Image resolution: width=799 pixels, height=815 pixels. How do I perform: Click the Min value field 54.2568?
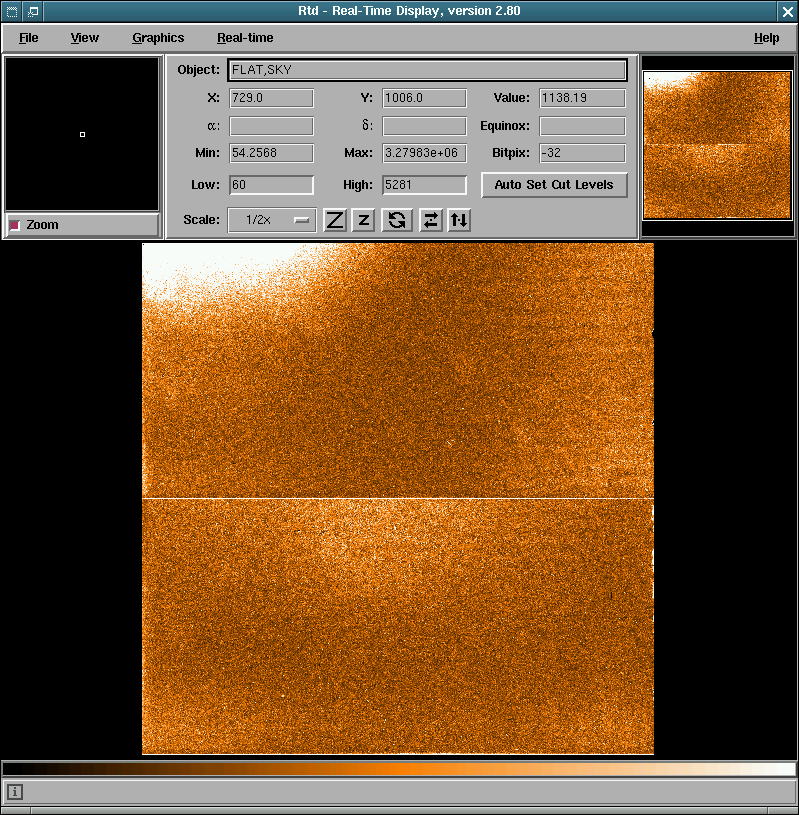pos(271,153)
